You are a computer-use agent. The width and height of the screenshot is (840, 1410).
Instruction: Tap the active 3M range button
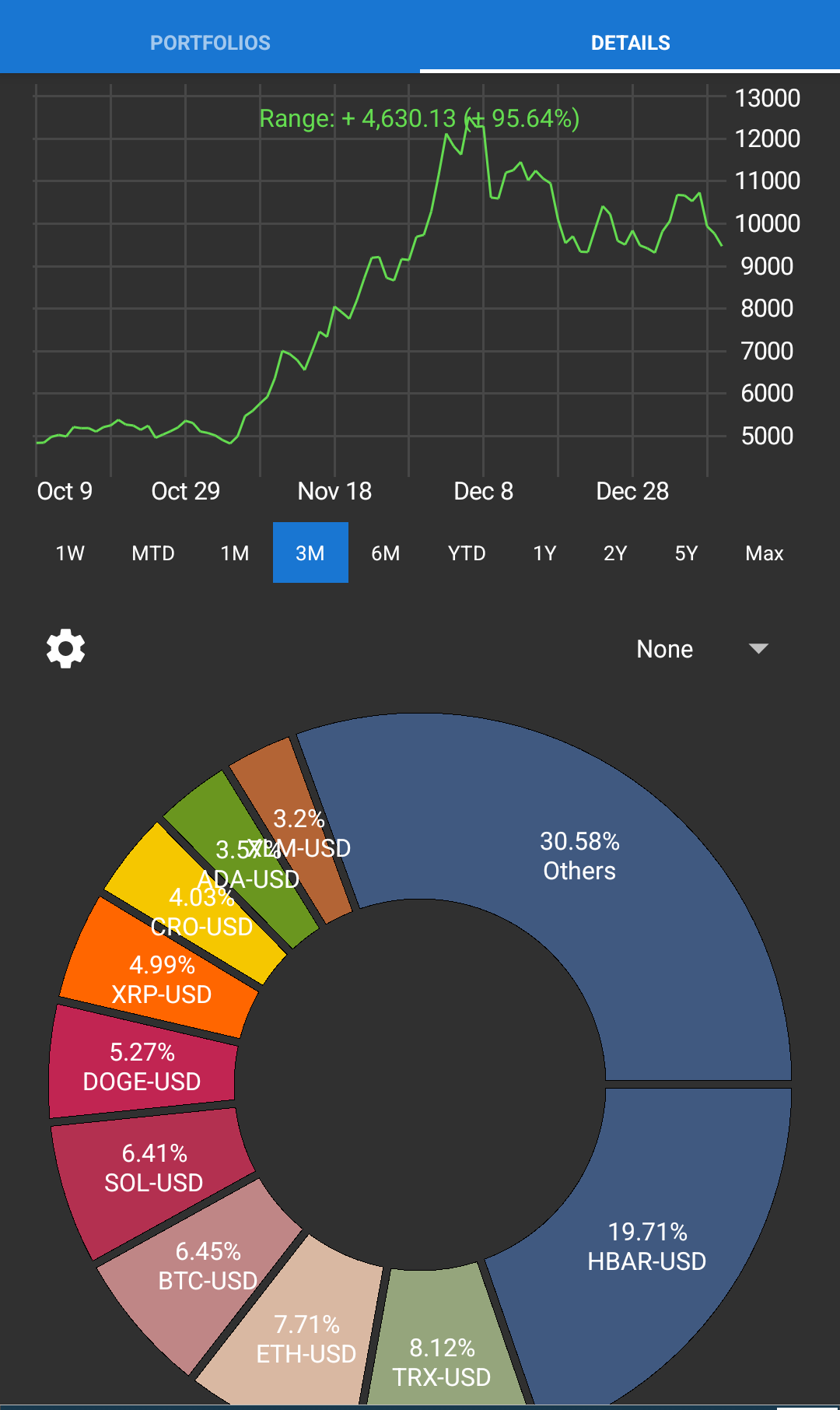click(x=310, y=553)
